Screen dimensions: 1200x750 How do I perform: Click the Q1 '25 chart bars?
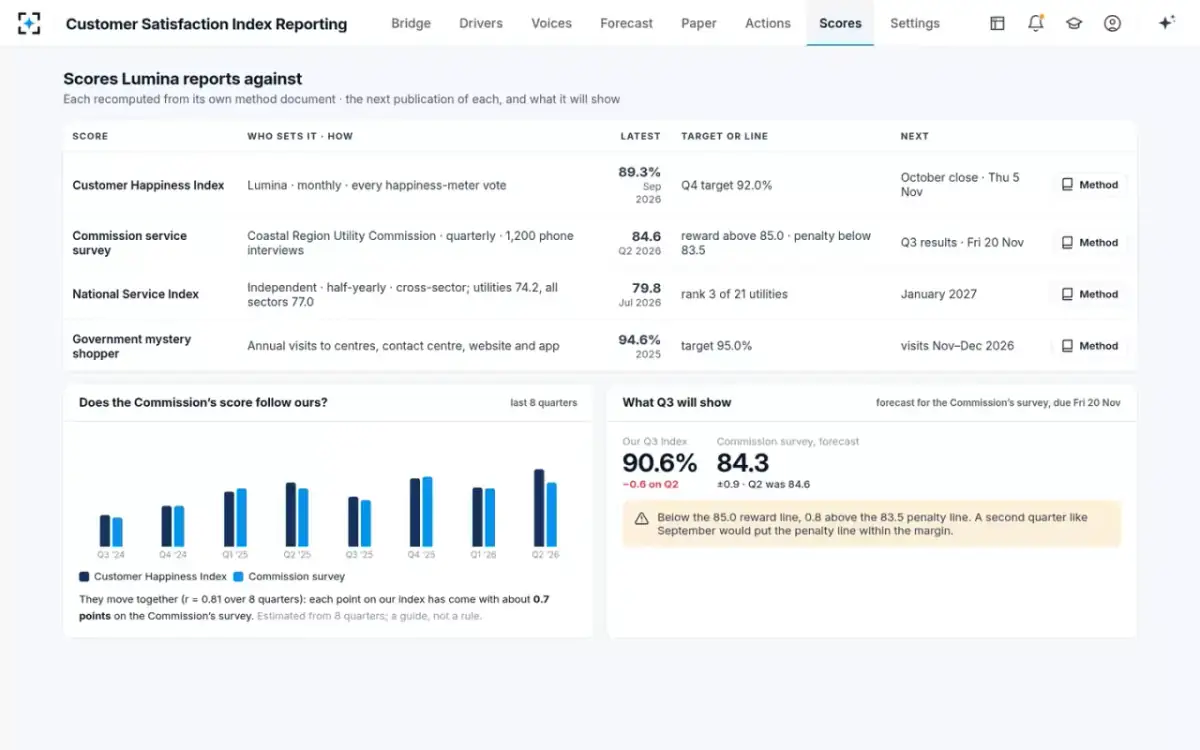click(x=235, y=518)
